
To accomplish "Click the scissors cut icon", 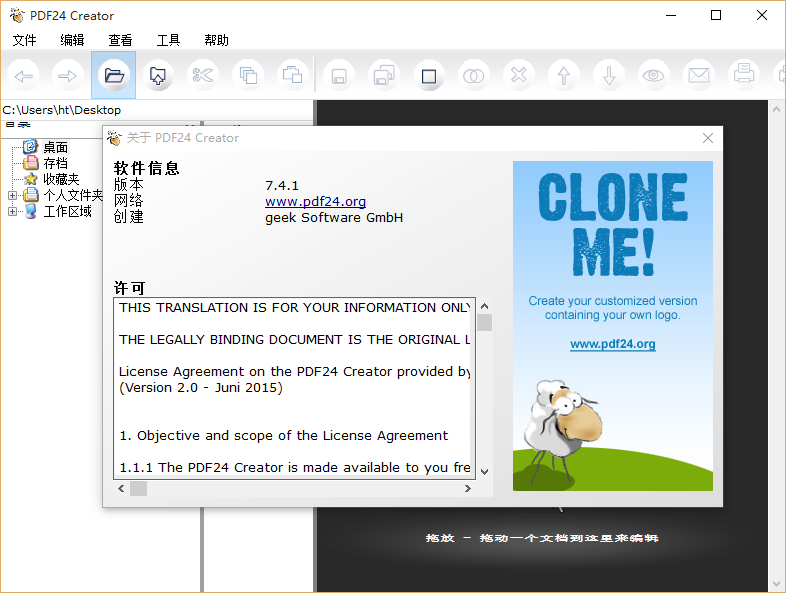I will (203, 75).
